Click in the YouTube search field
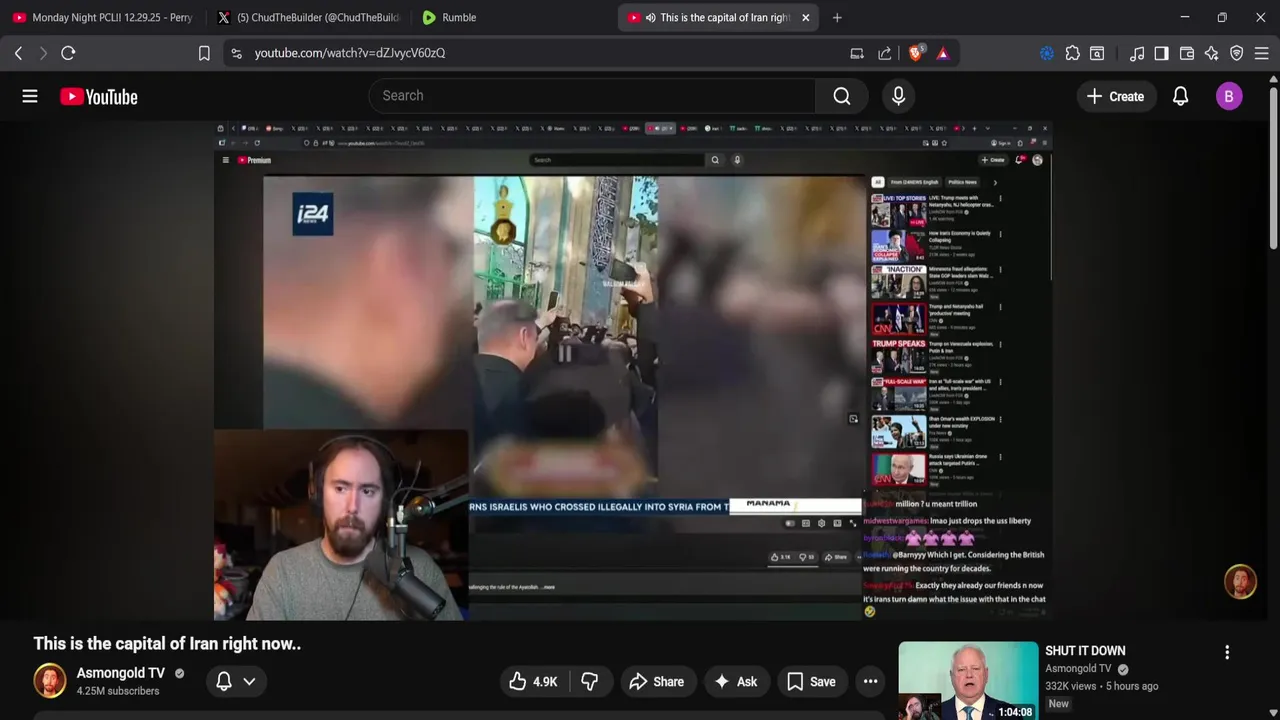 (592, 96)
